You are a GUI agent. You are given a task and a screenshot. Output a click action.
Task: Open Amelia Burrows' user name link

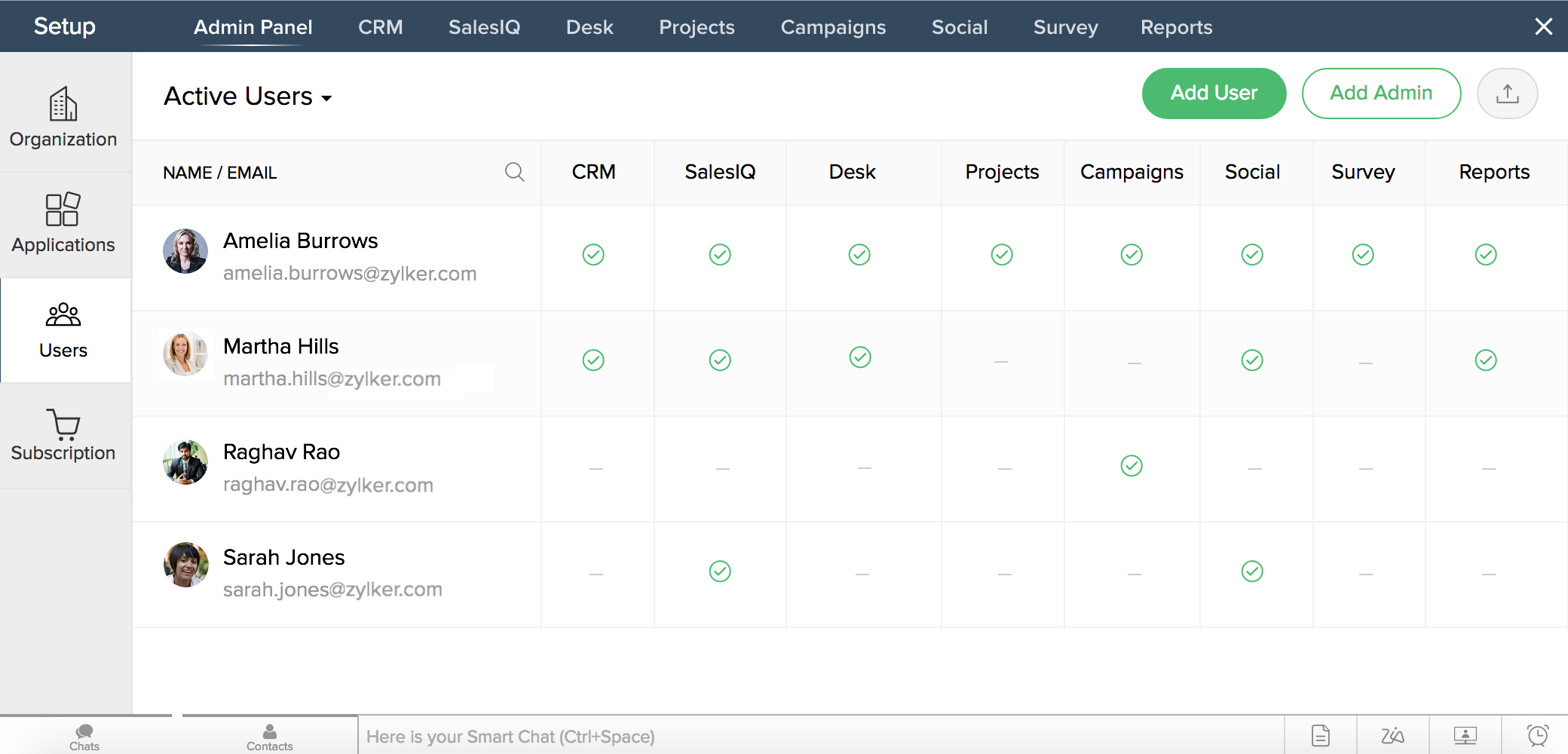(300, 241)
